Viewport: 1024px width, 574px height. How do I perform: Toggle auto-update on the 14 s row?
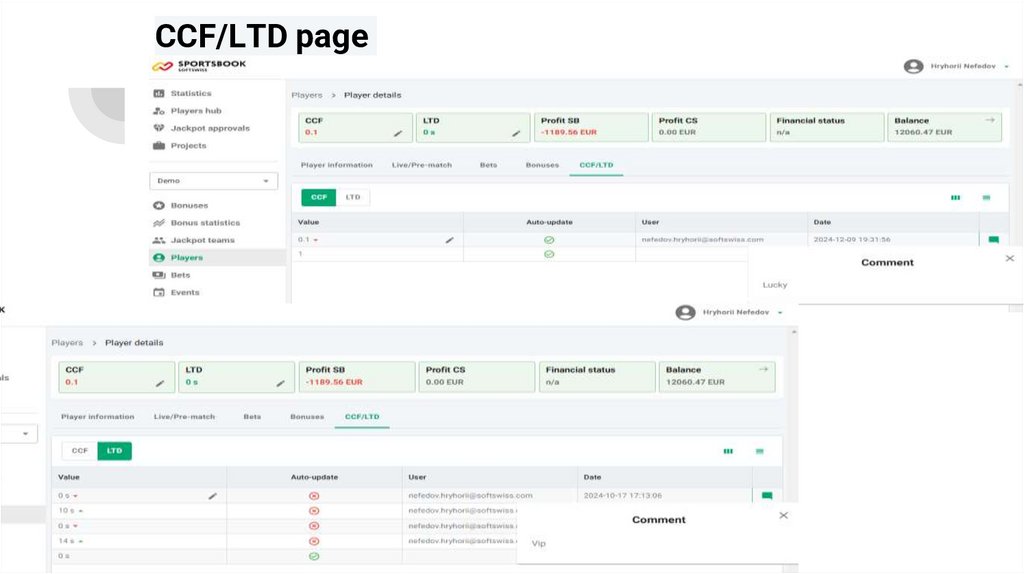(314, 541)
